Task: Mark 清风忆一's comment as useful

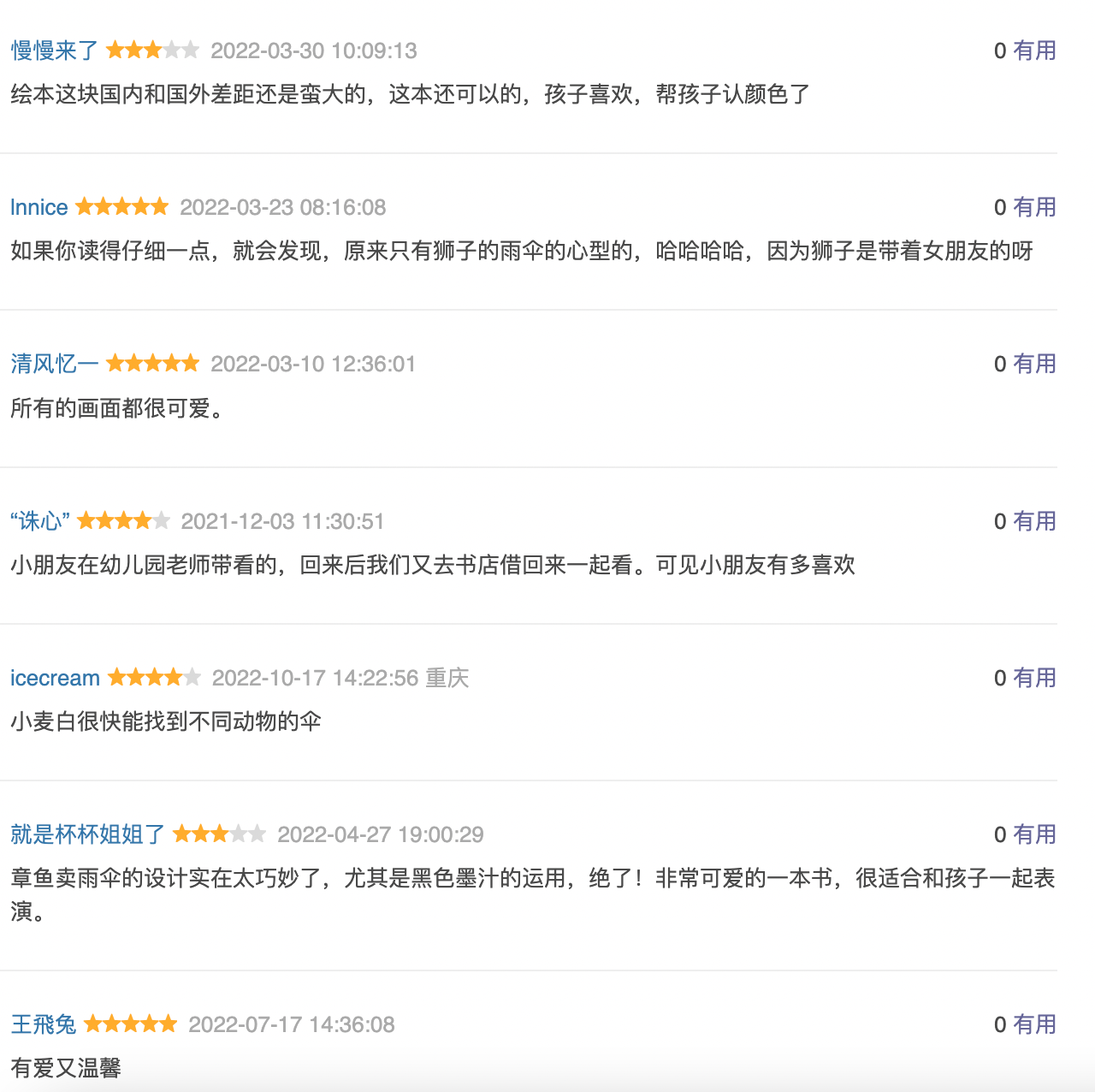Action: pos(1034,364)
